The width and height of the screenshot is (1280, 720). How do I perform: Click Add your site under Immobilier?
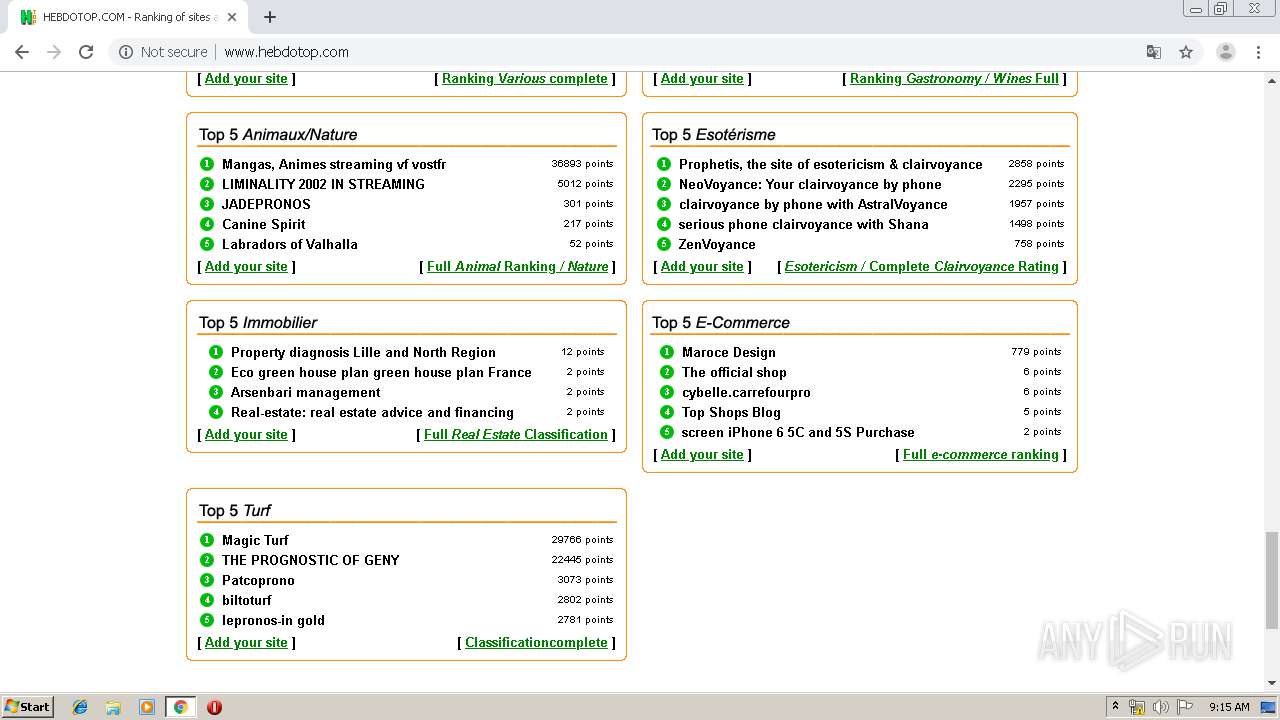click(x=246, y=434)
